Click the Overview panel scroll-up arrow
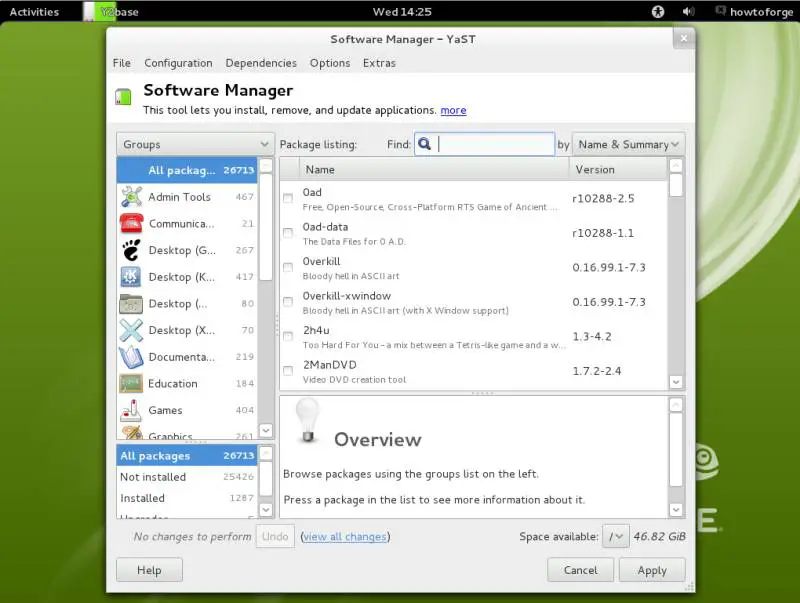 pyautogui.click(x=676, y=405)
